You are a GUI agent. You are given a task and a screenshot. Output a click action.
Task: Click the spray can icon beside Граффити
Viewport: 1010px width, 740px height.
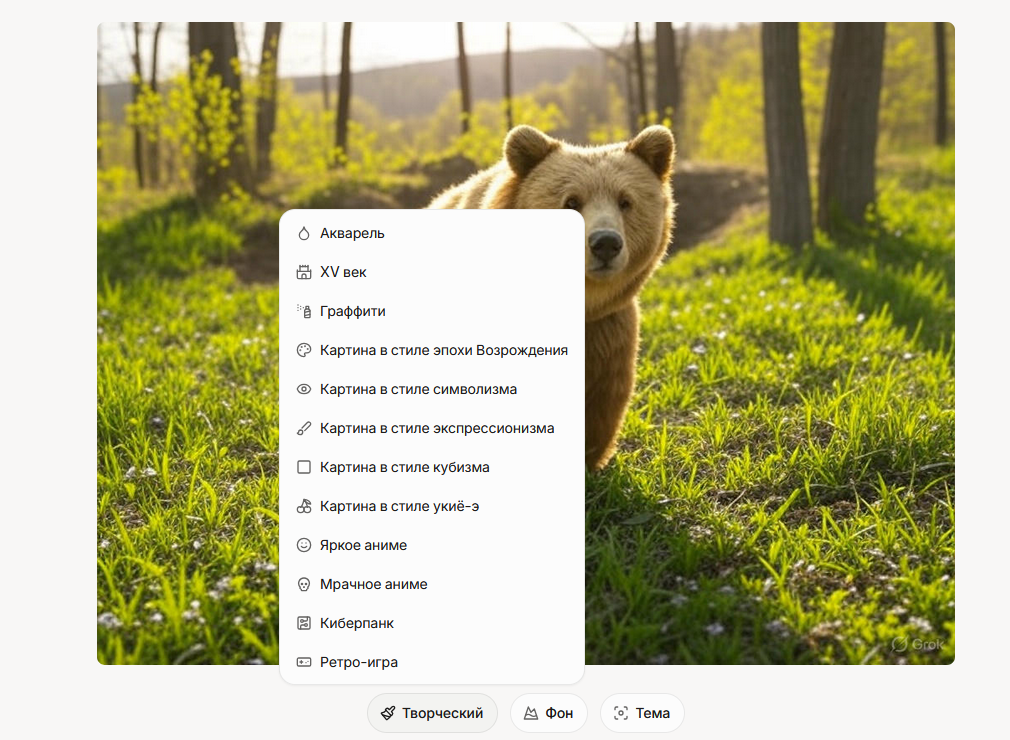304,311
